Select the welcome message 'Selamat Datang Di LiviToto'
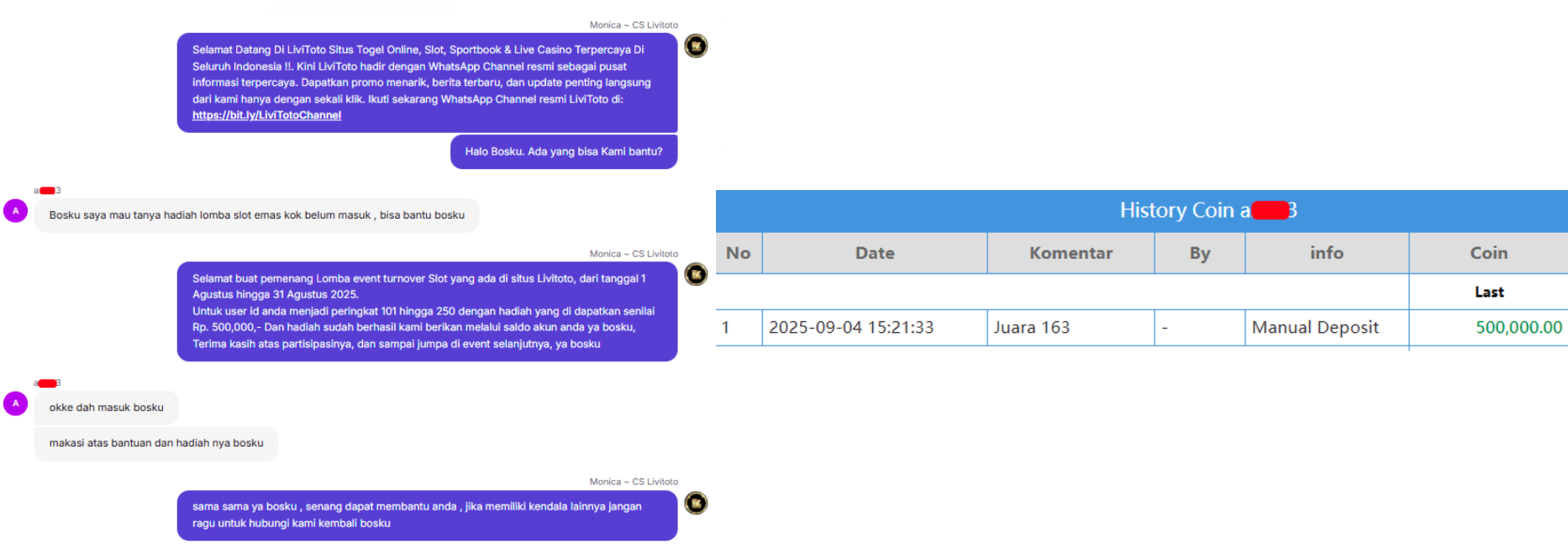The width and height of the screenshot is (1568, 560). click(x=427, y=82)
